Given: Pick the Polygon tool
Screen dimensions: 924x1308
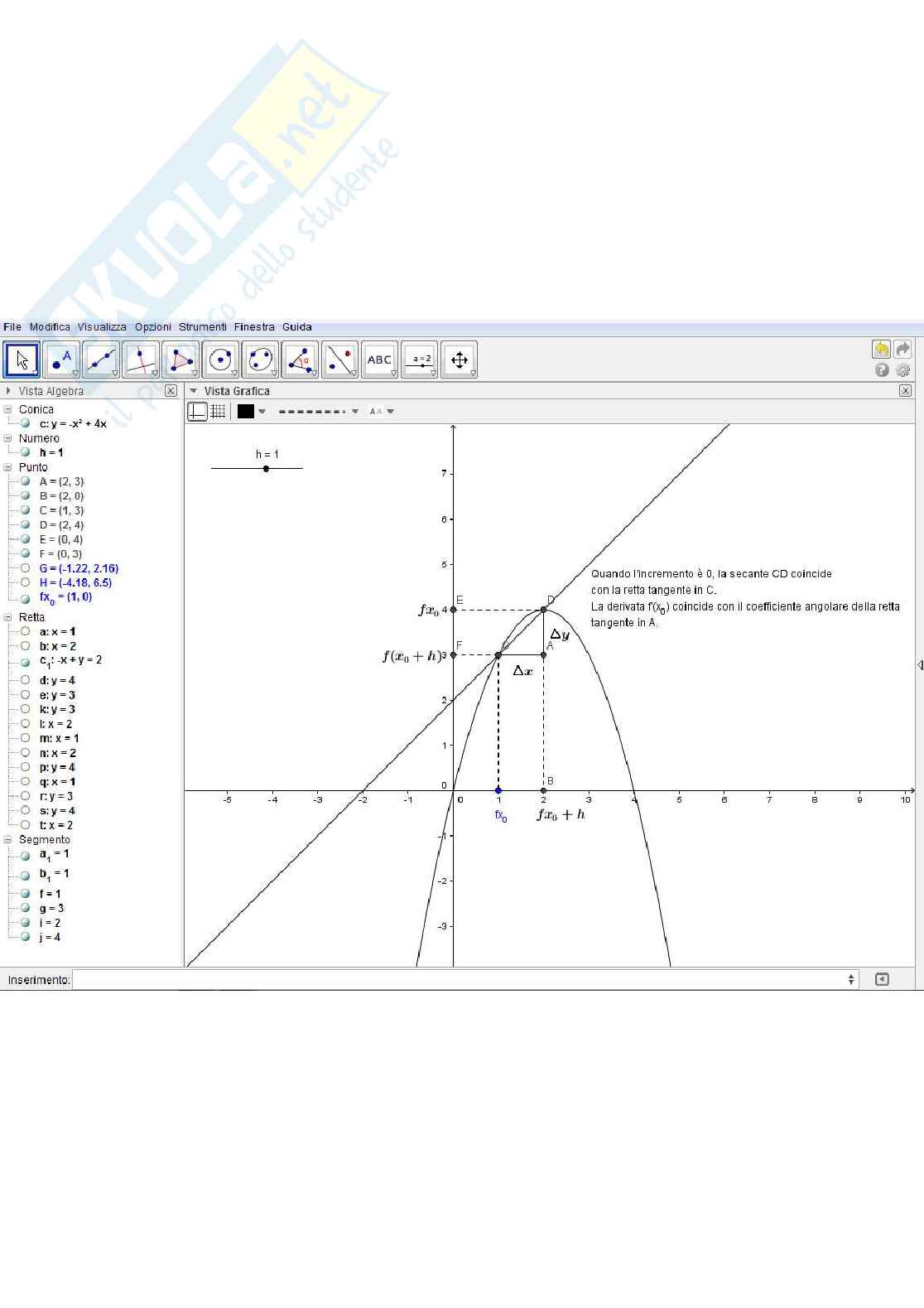Looking at the screenshot, I should (180, 360).
